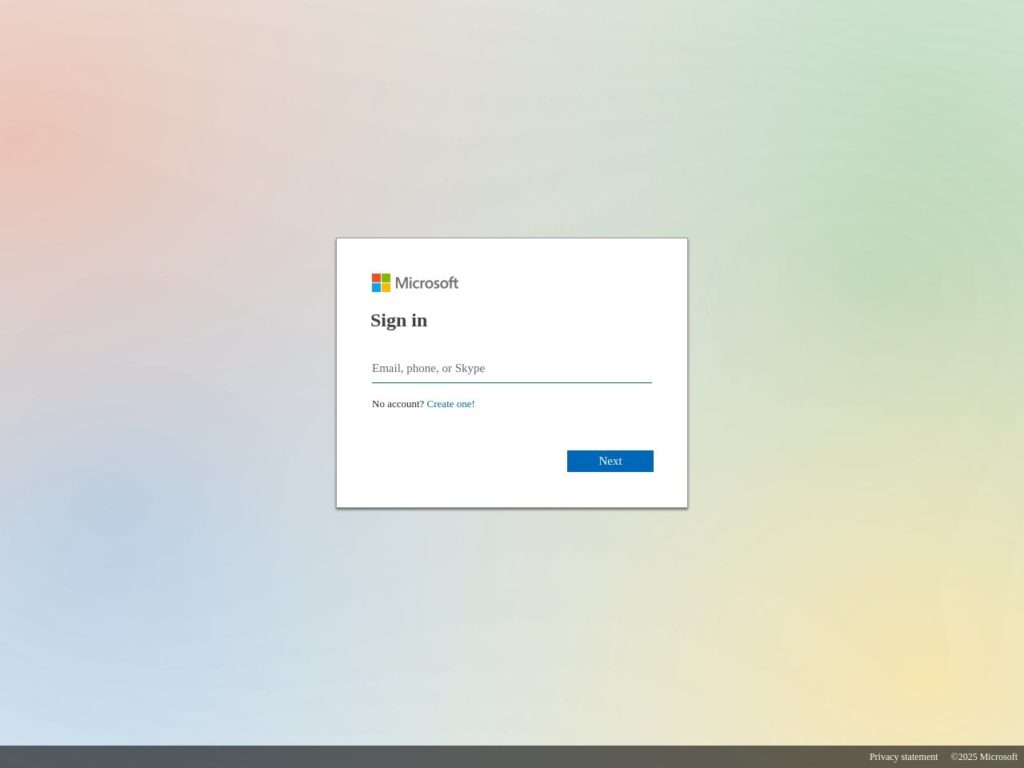Click the green square of the Microsoft logo
The image size is (1024, 768).
point(386,277)
